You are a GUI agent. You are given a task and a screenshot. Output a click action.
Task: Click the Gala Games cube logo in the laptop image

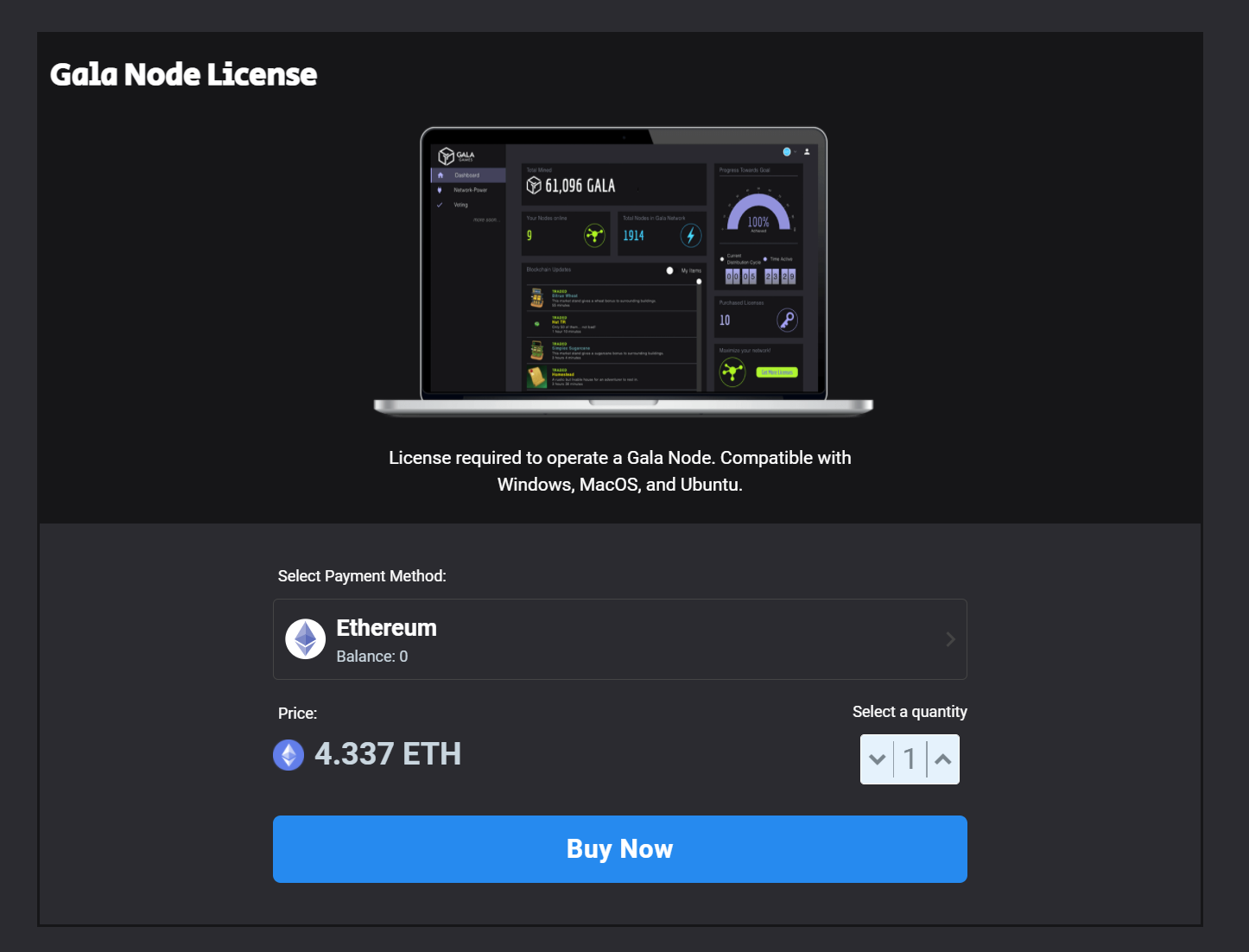point(447,156)
